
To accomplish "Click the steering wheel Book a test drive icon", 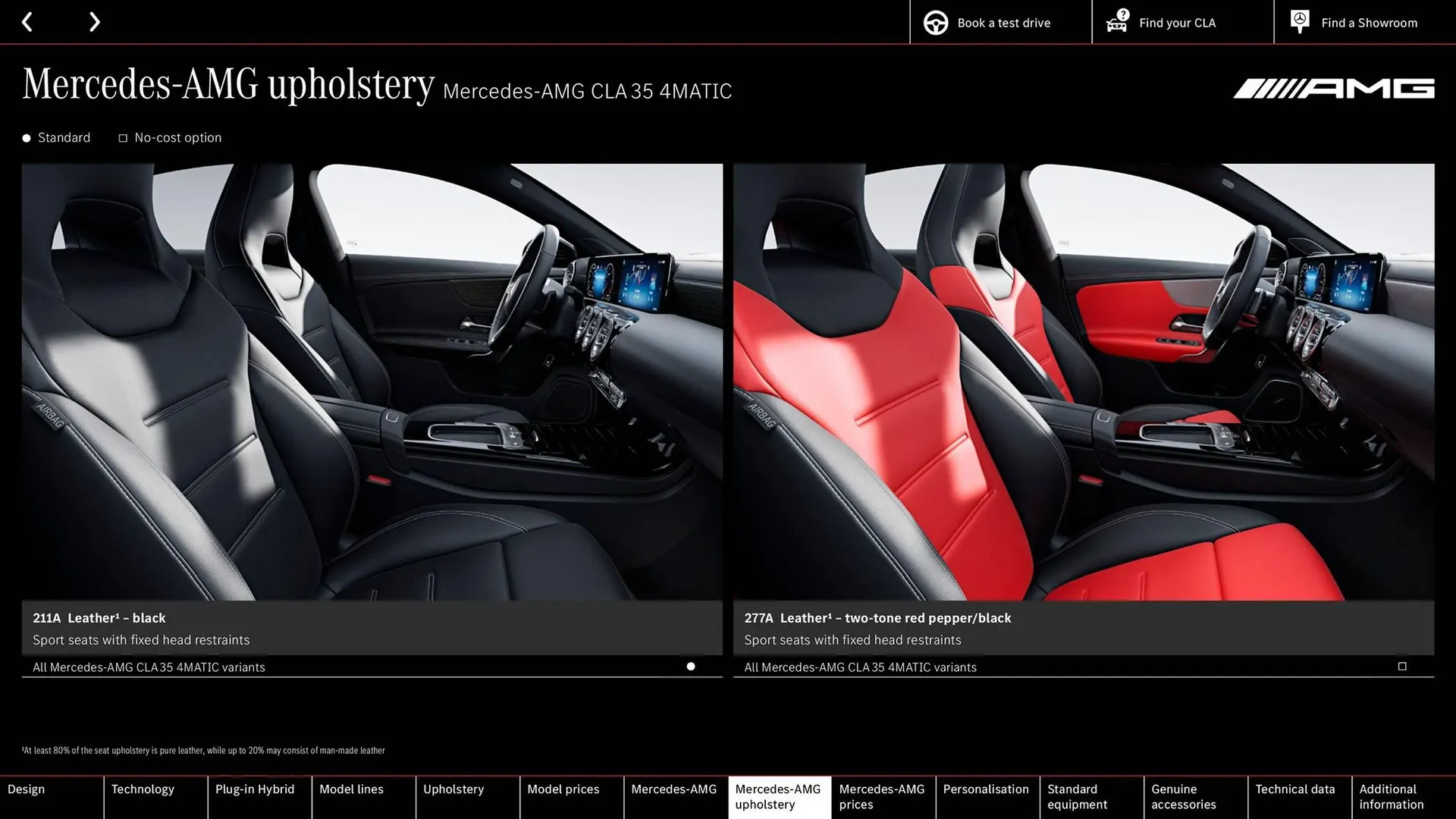I will pyautogui.click(x=936, y=22).
